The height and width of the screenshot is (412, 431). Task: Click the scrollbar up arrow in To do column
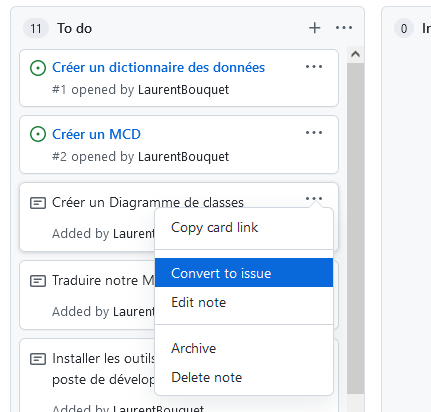click(355, 54)
